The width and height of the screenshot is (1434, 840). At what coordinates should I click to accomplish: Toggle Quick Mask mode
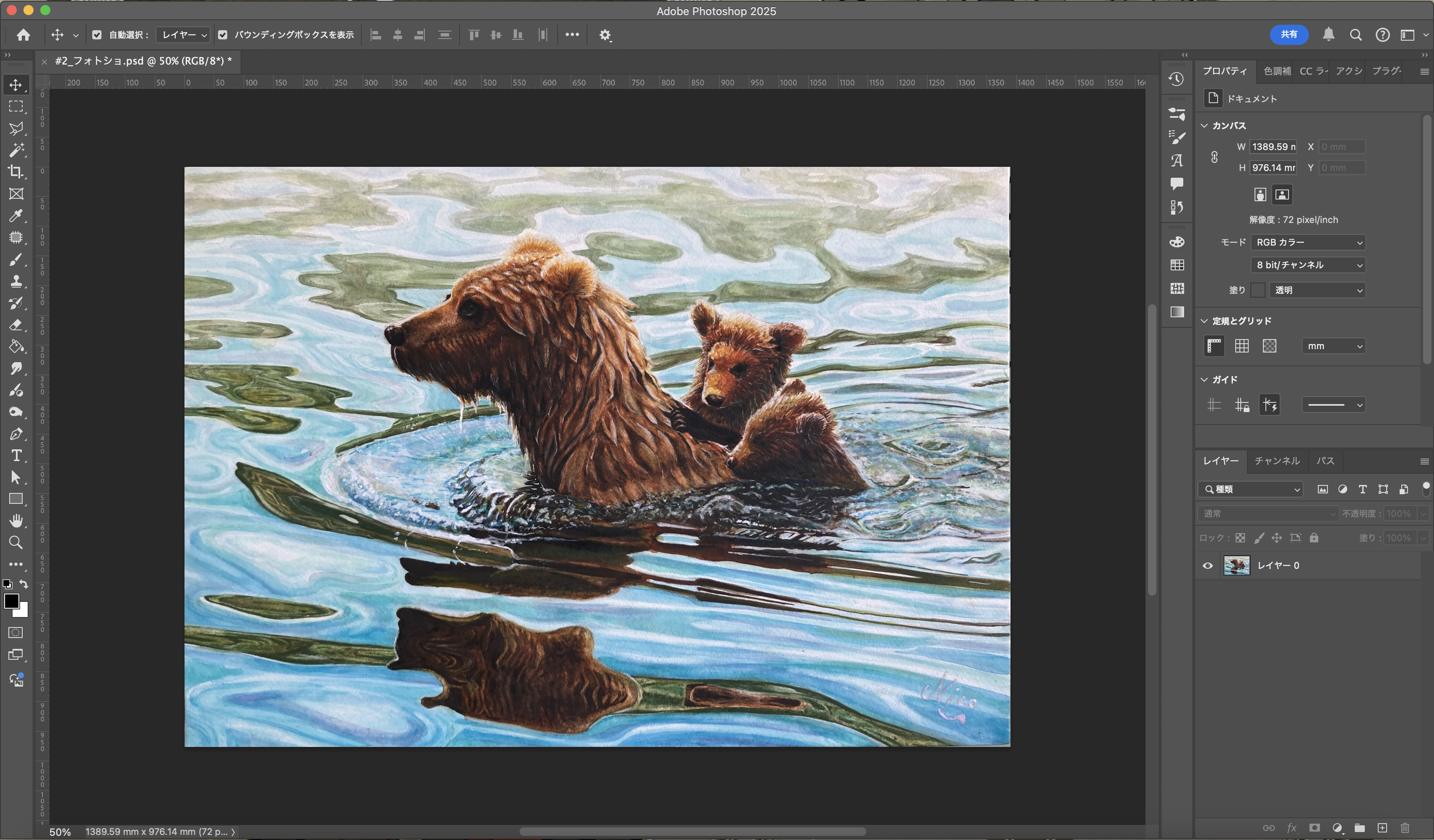tap(16, 633)
